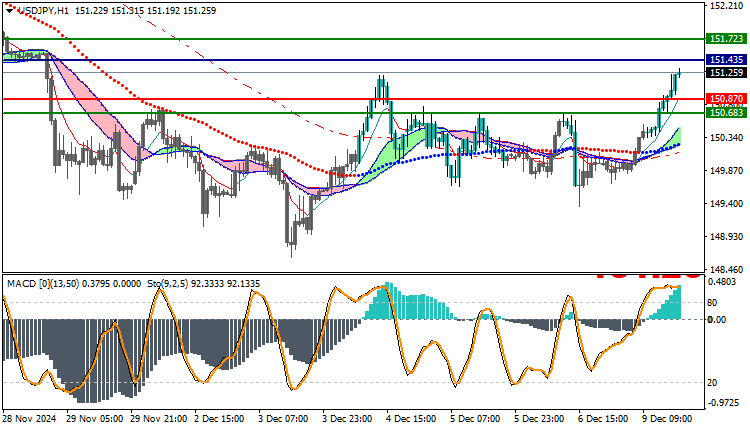Click the 149.400 price scale value
Screen dimensions: 750x430
(x=727, y=204)
